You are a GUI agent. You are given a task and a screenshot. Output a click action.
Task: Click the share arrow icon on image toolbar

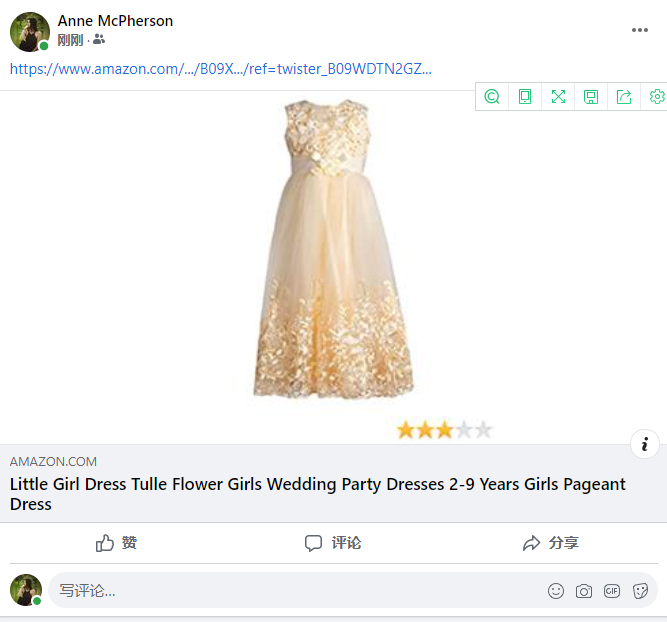point(624,96)
